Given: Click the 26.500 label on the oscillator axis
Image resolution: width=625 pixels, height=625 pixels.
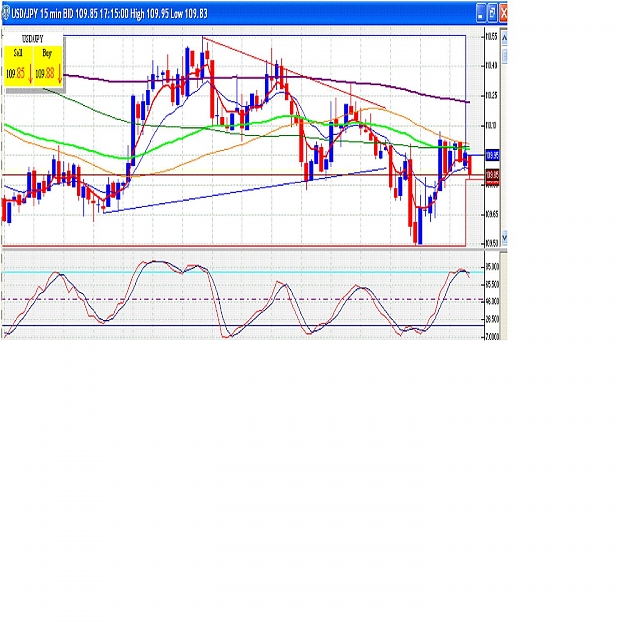Looking at the screenshot, I should [493, 319].
